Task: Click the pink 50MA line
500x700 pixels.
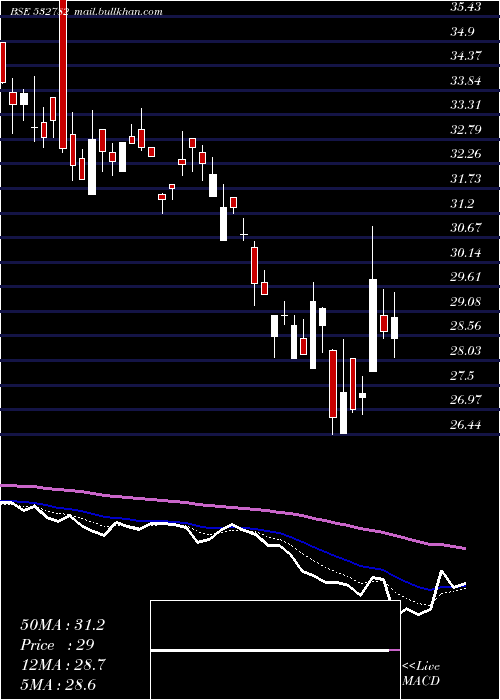Action: [232, 508]
